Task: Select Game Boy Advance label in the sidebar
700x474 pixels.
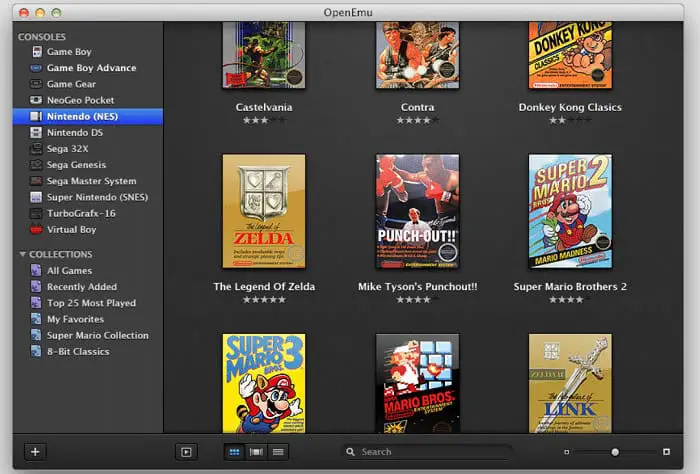Action: [x=92, y=68]
